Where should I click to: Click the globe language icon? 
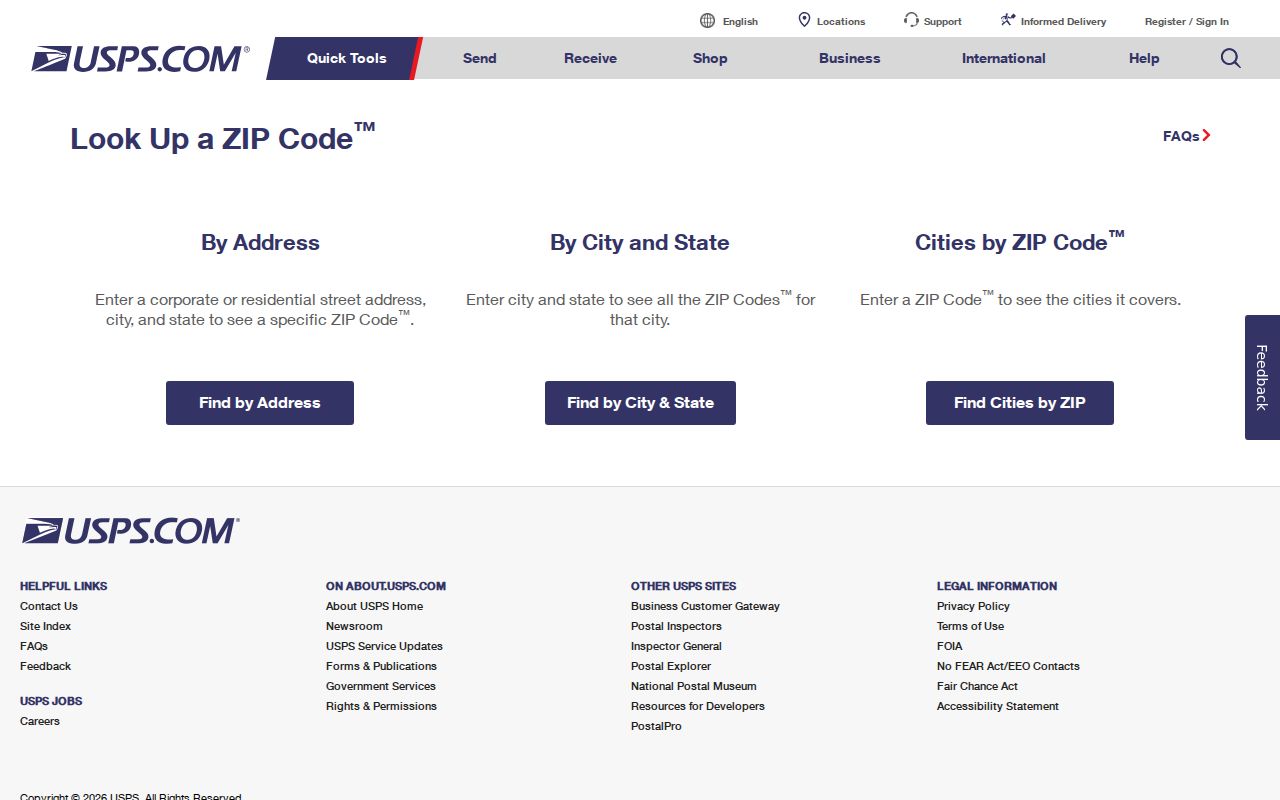(707, 20)
